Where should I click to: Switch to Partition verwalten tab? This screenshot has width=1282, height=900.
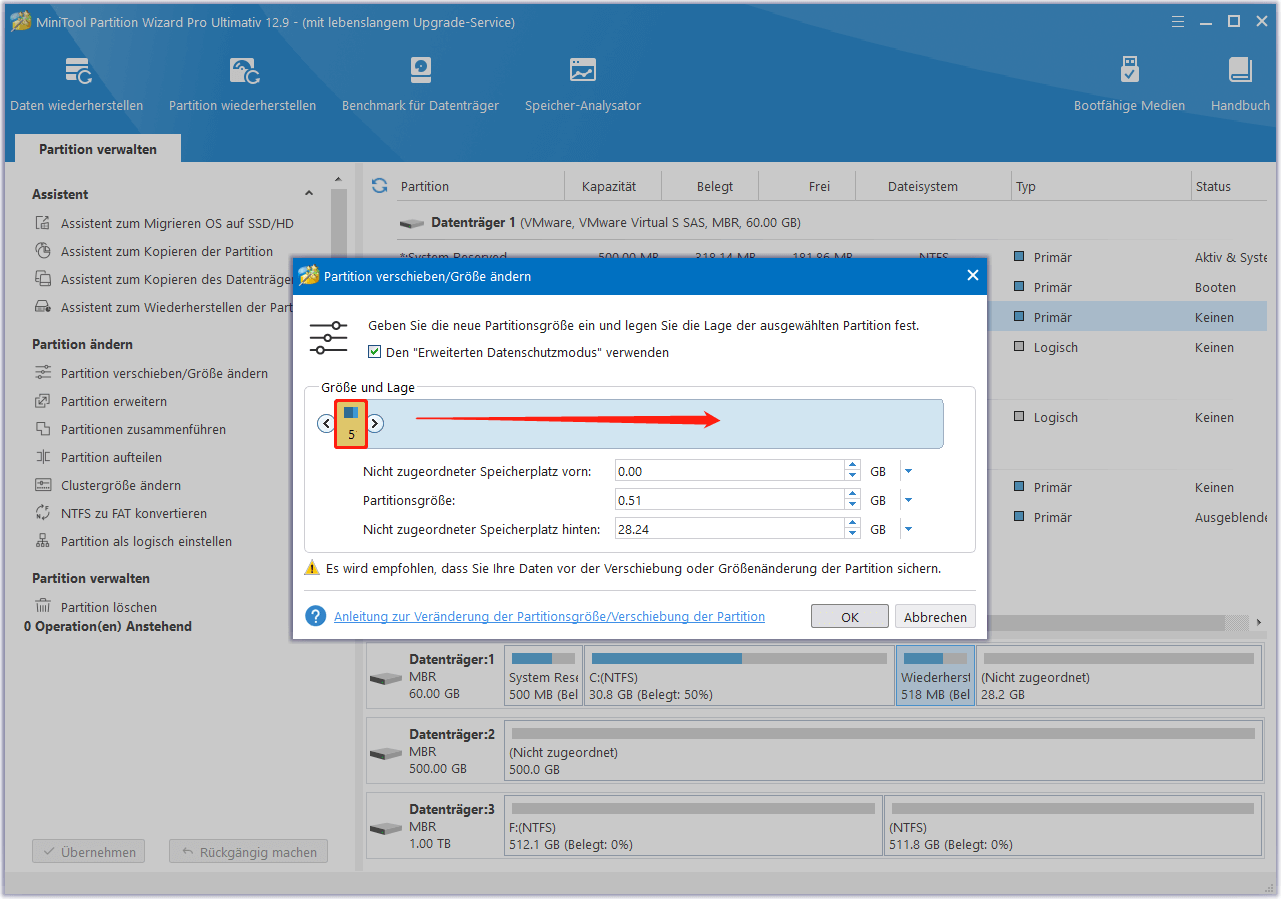point(98,149)
